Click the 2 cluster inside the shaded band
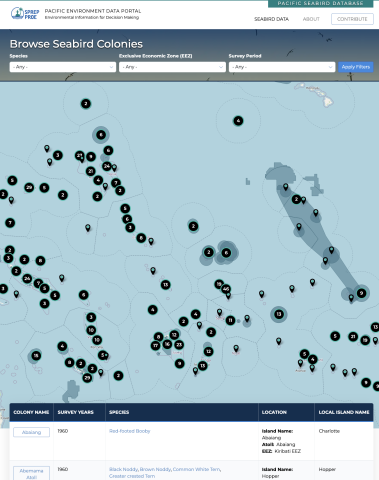 point(296,199)
